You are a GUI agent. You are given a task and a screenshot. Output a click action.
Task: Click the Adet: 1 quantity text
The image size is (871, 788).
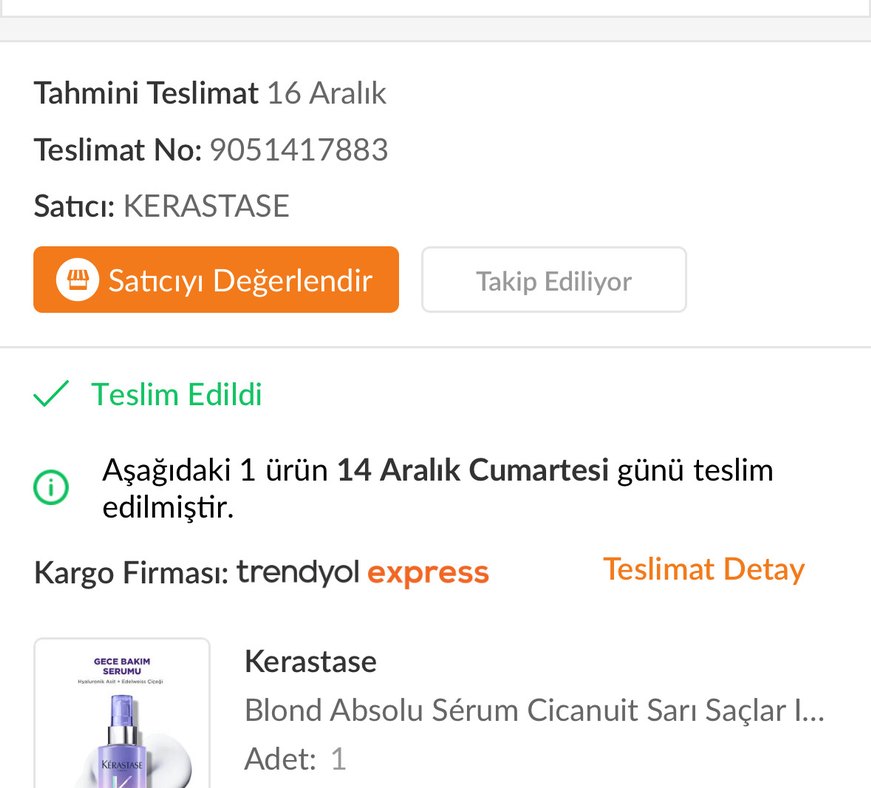295,758
